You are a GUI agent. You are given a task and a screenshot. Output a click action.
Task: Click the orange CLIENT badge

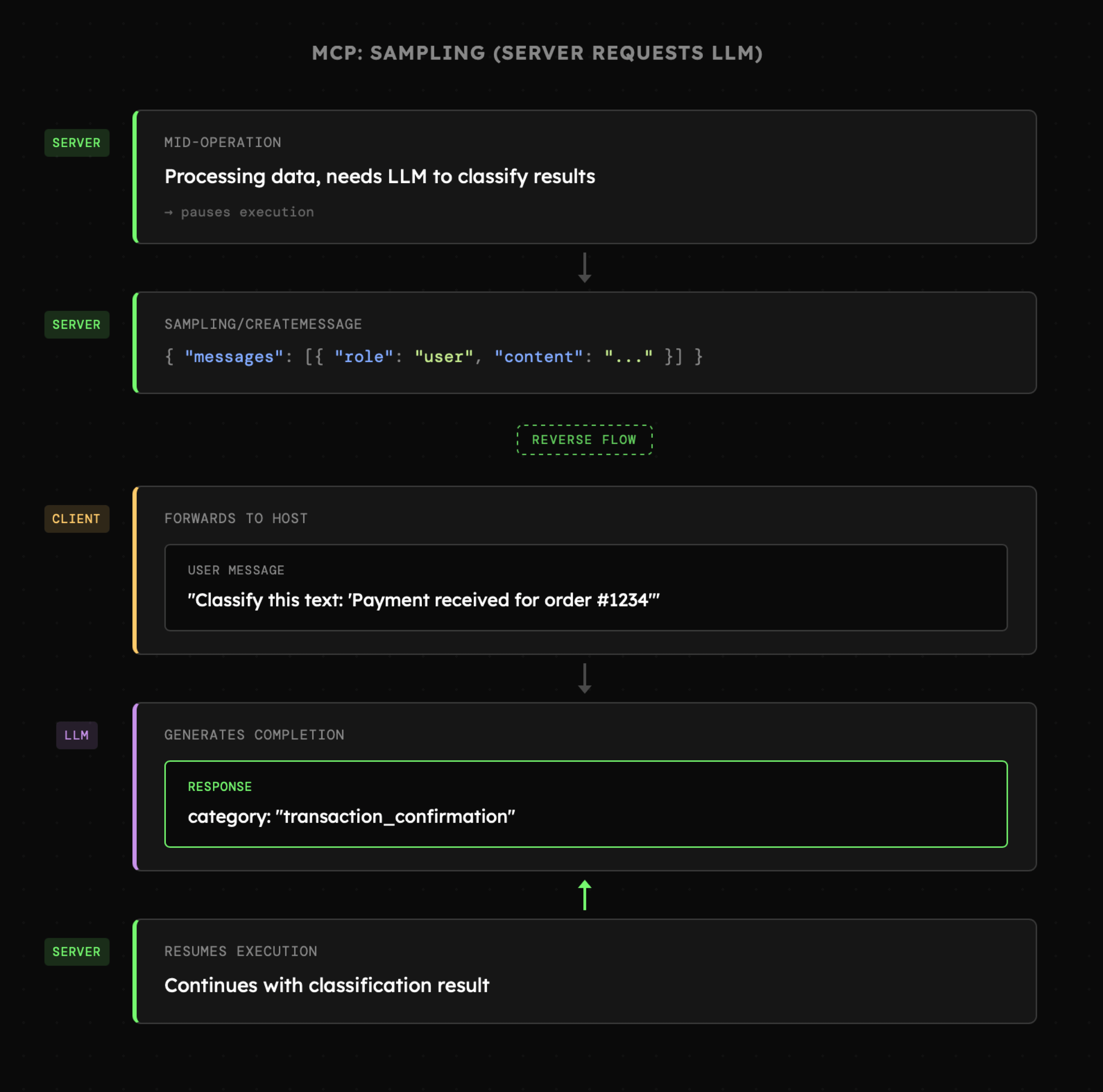[76, 518]
